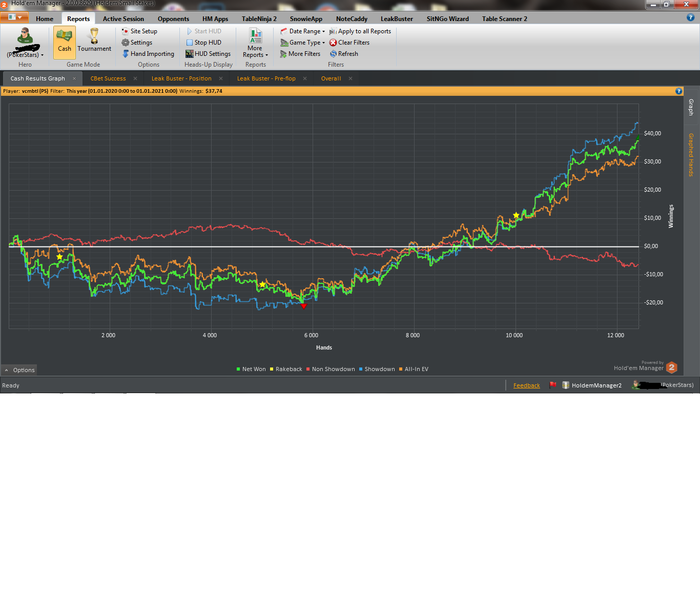Toggle Net Won line in legend
The width and height of the screenshot is (700, 615).
(251, 369)
